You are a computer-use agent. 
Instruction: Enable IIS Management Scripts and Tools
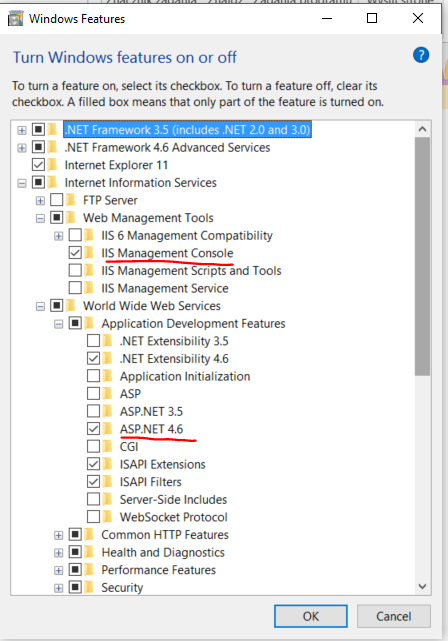[x=75, y=270]
